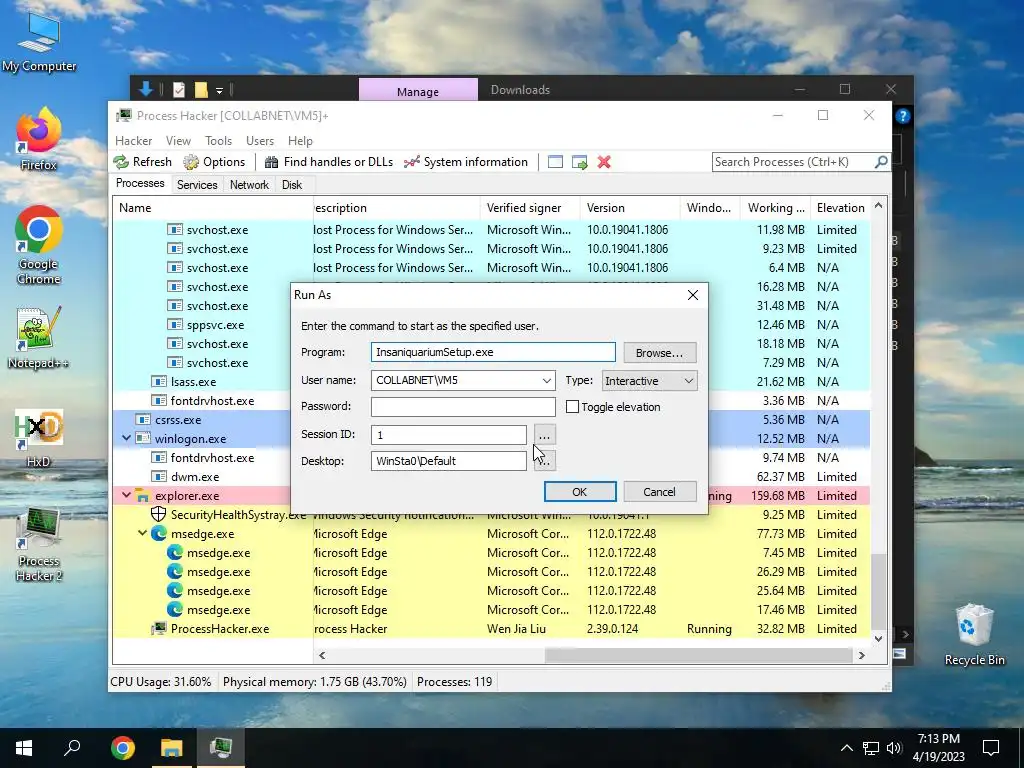Image resolution: width=1024 pixels, height=768 pixels.
Task: Open the Google Chrome desktop shortcut
Action: (x=39, y=246)
